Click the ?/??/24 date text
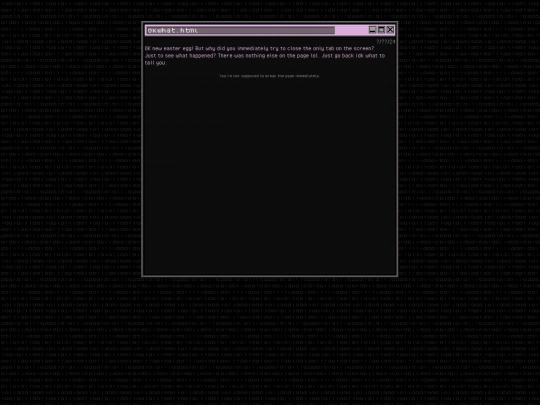The height and width of the screenshot is (405, 540). coord(386,41)
